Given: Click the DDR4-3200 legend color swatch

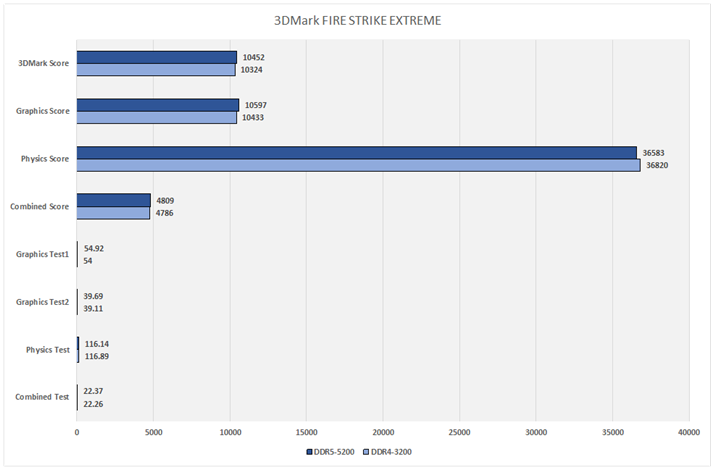Looking at the screenshot, I should [x=366, y=452].
